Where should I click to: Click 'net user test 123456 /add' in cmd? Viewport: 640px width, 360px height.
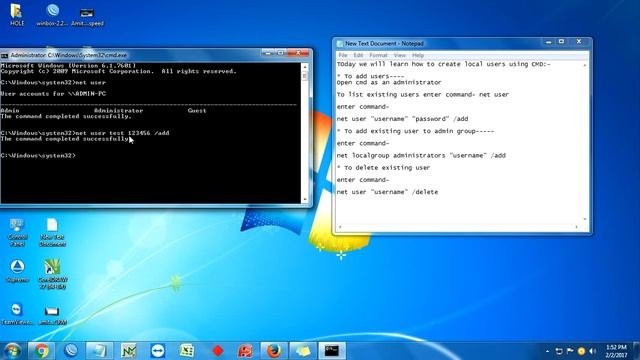[122, 133]
